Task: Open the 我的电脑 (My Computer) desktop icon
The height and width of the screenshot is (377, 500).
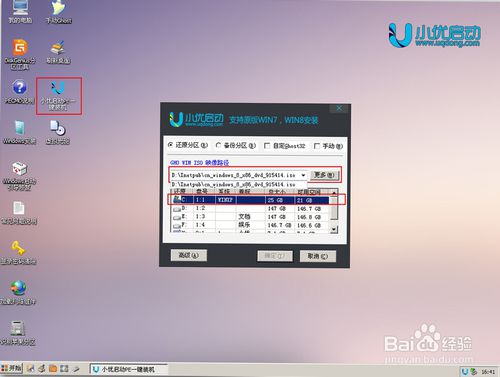Action: click(x=20, y=12)
